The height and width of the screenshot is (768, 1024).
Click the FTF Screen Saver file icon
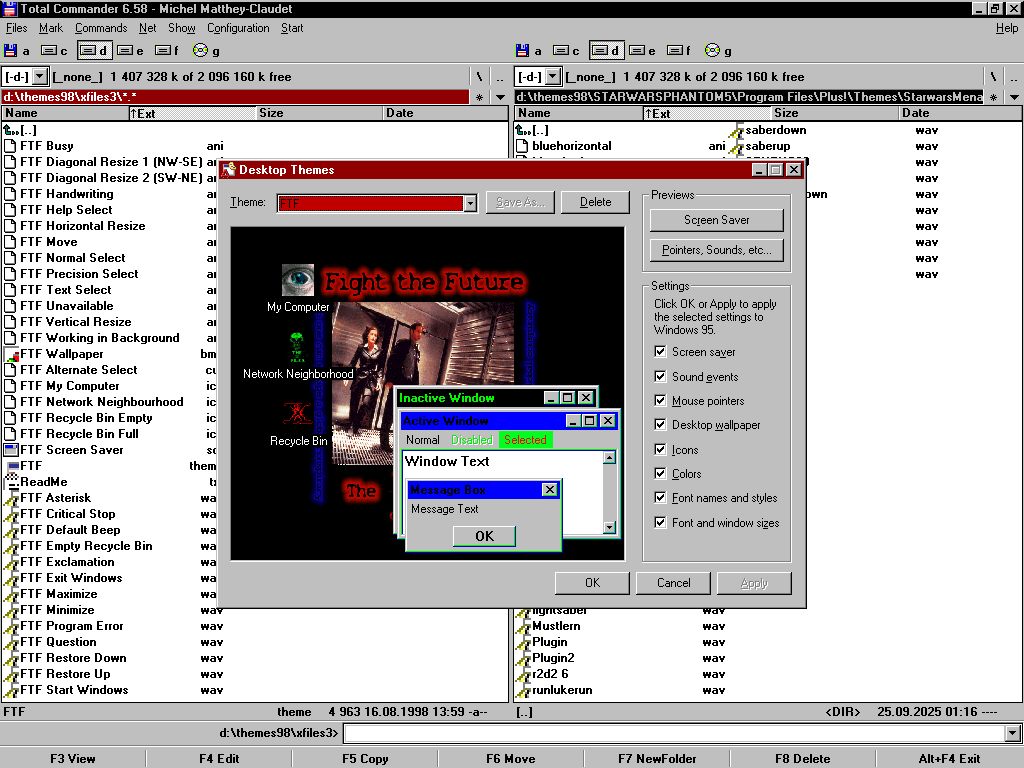click(11, 450)
